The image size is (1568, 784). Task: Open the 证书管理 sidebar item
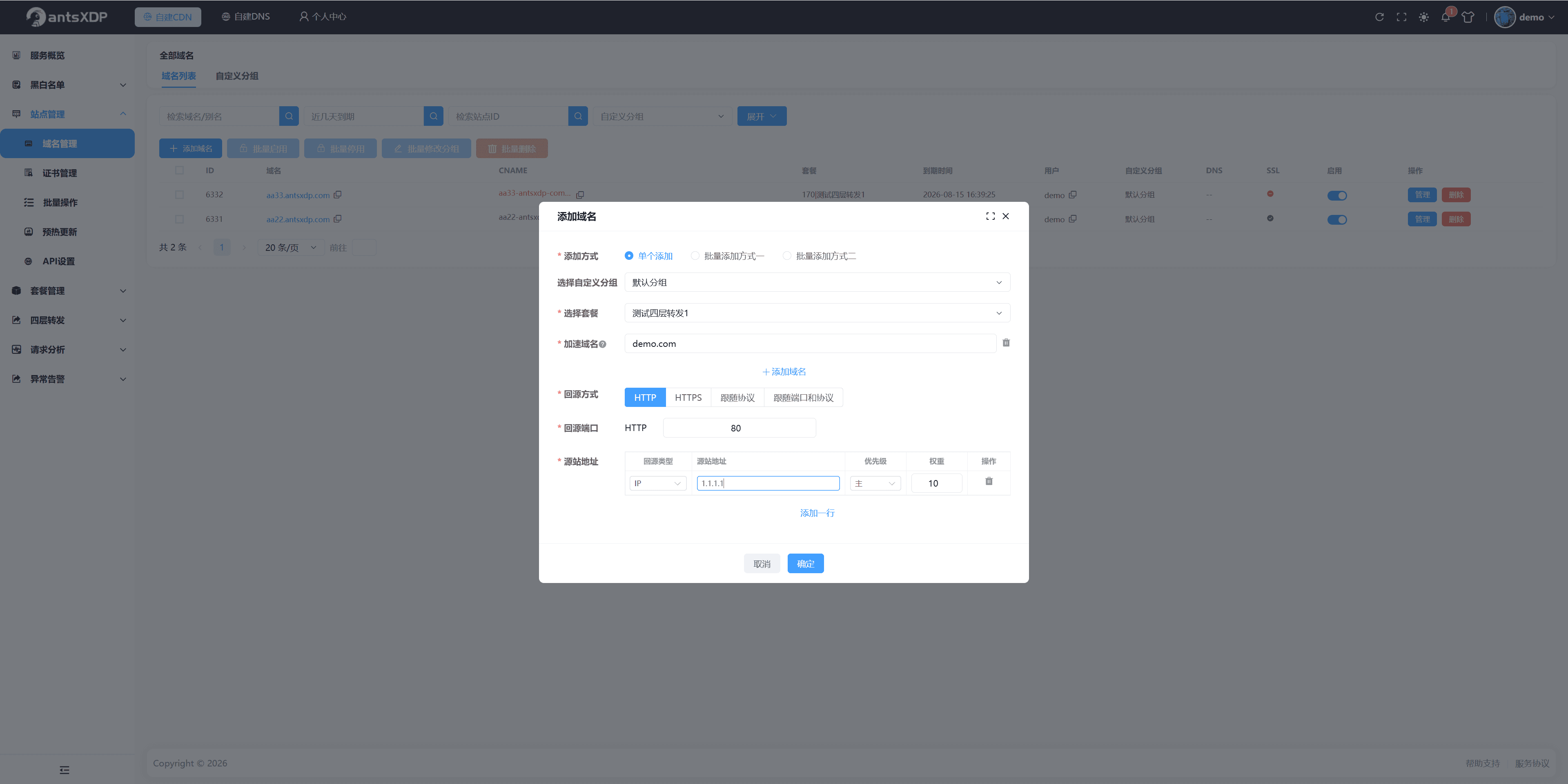pyautogui.click(x=67, y=173)
